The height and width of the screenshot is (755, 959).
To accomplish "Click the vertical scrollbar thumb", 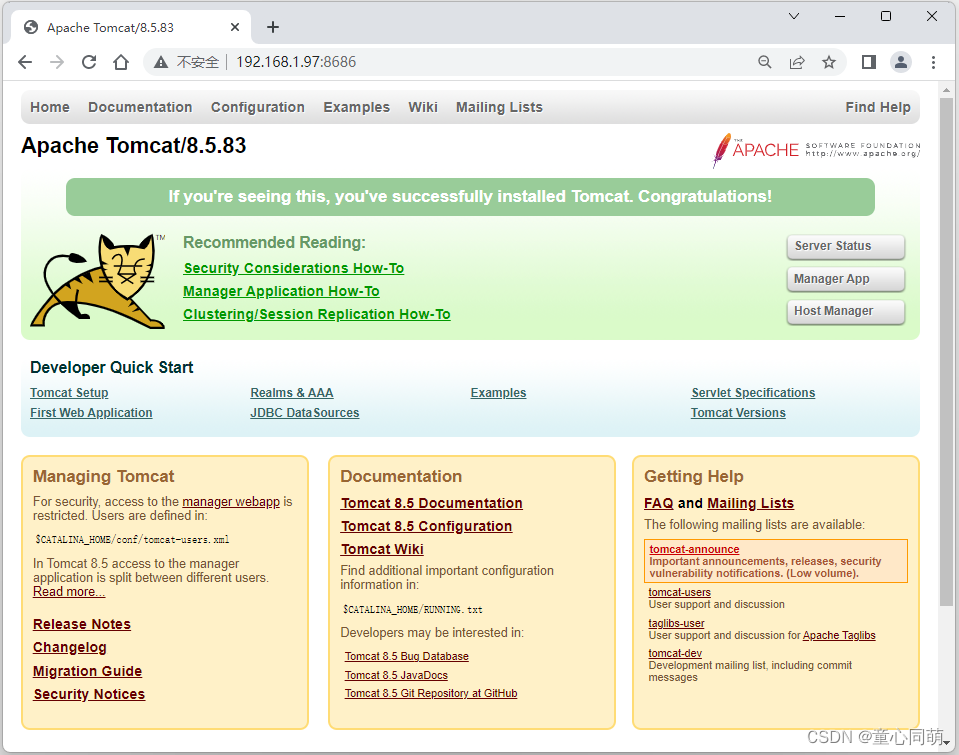I will pyautogui.click(x=946, y=352).
